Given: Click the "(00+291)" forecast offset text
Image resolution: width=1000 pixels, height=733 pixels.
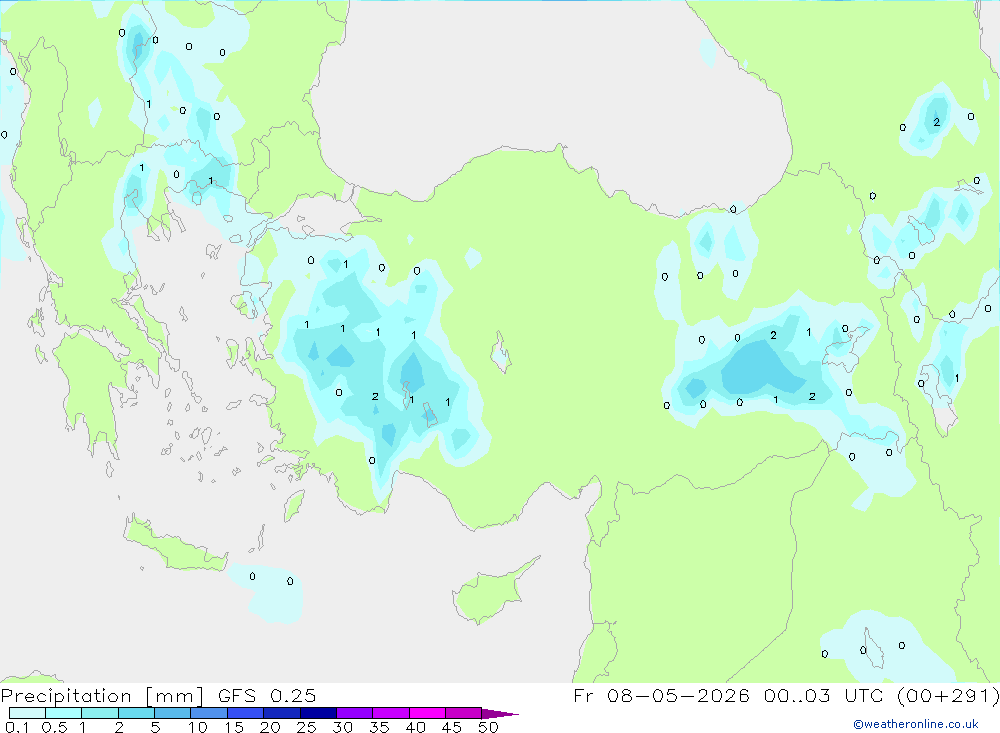Looking at the screenshot, I should coord(948,695).
